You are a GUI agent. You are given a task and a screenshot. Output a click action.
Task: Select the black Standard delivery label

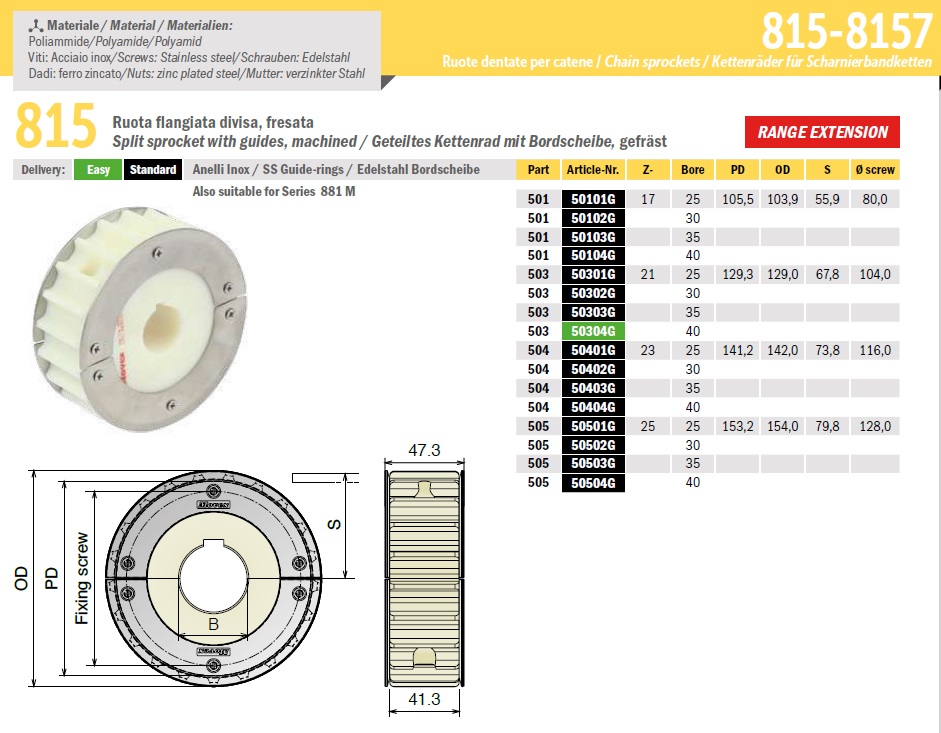point(153,170)
